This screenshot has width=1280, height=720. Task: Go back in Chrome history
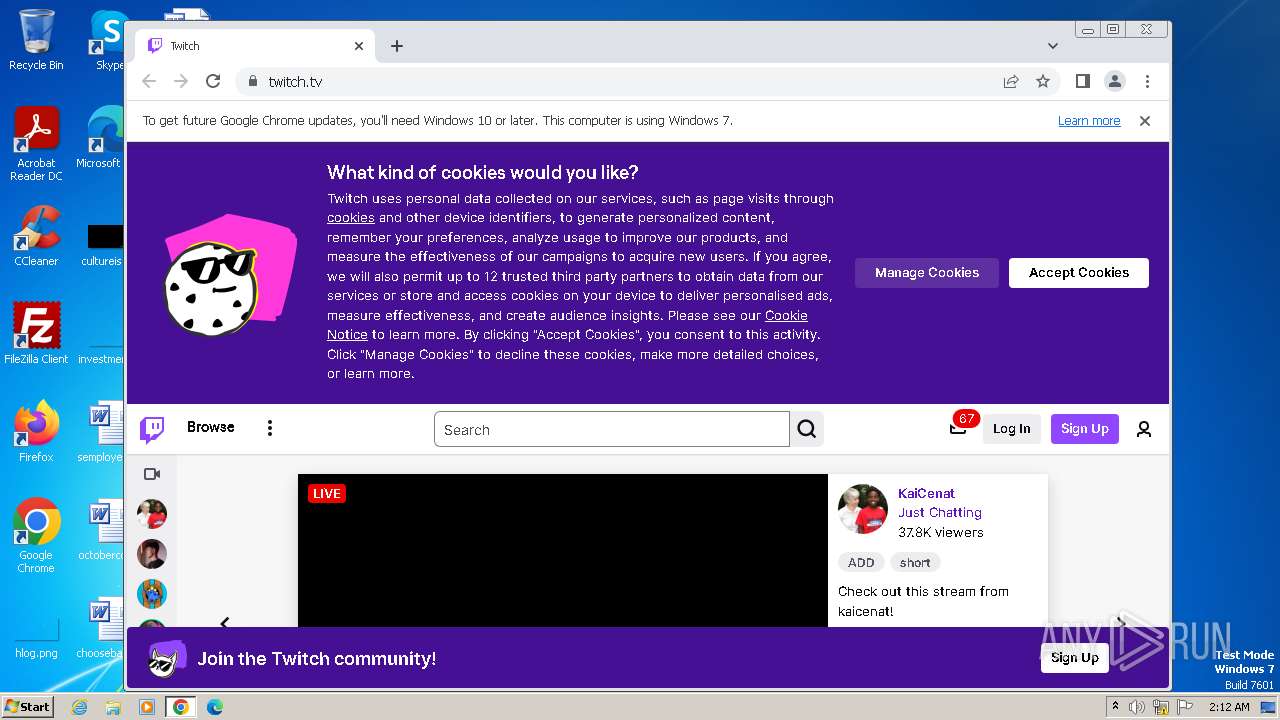point(149,81)
